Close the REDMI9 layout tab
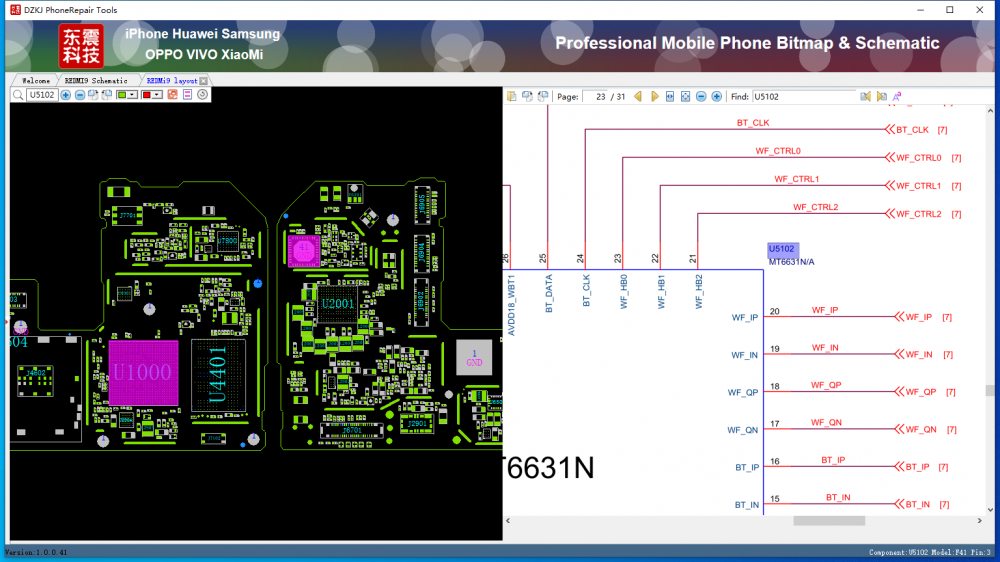Image resolution: width=1000 pixels, height=562 pixels. tap(204, 80)
